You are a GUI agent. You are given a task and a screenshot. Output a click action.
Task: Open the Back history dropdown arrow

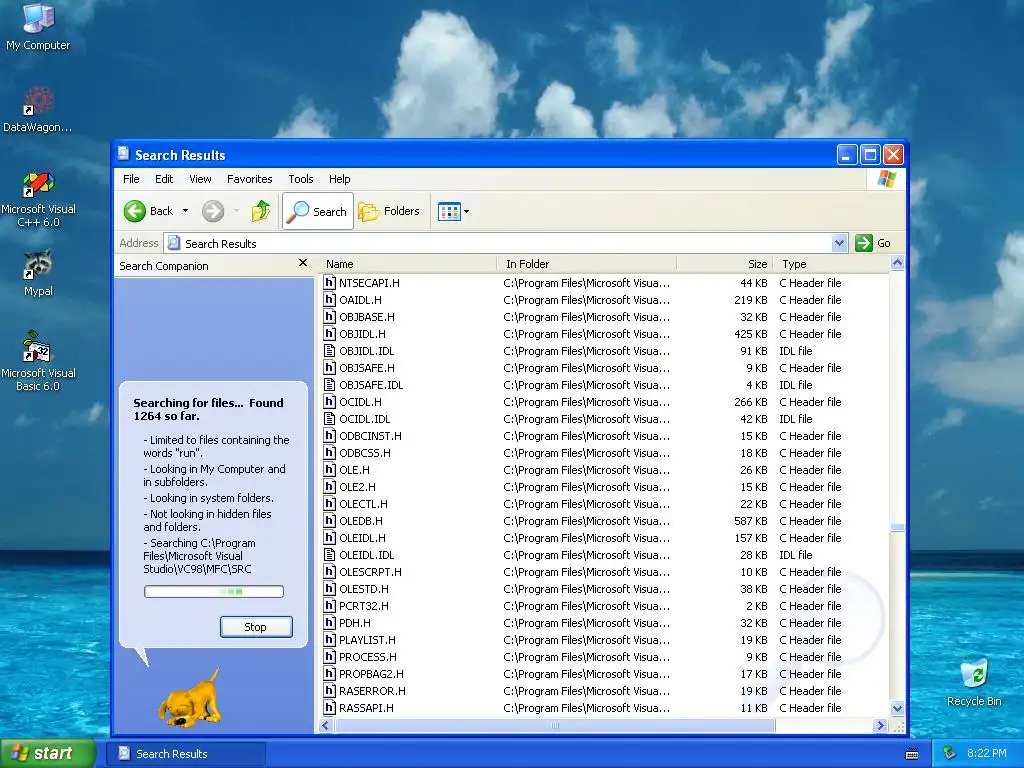[185, 211]
